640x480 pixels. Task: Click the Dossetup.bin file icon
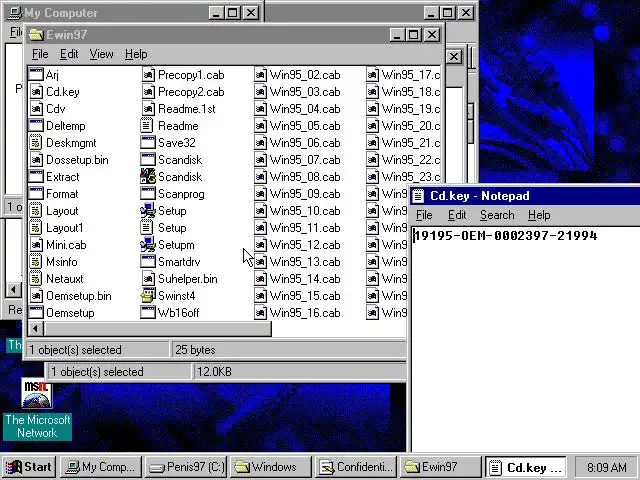pyautogui.click(x=36, y=160)
